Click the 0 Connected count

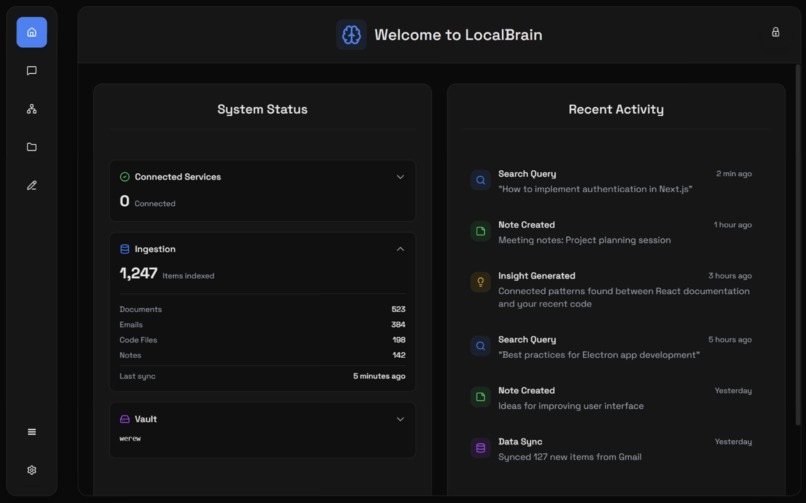pos(147,201)
